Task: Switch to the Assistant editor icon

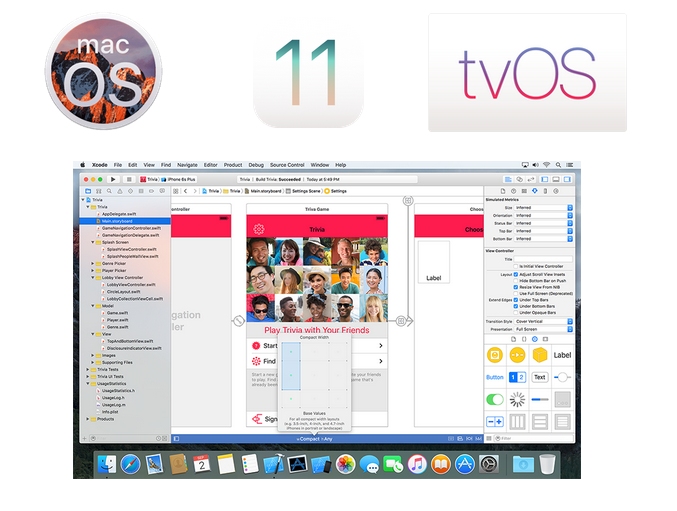Action: [519, 179]
